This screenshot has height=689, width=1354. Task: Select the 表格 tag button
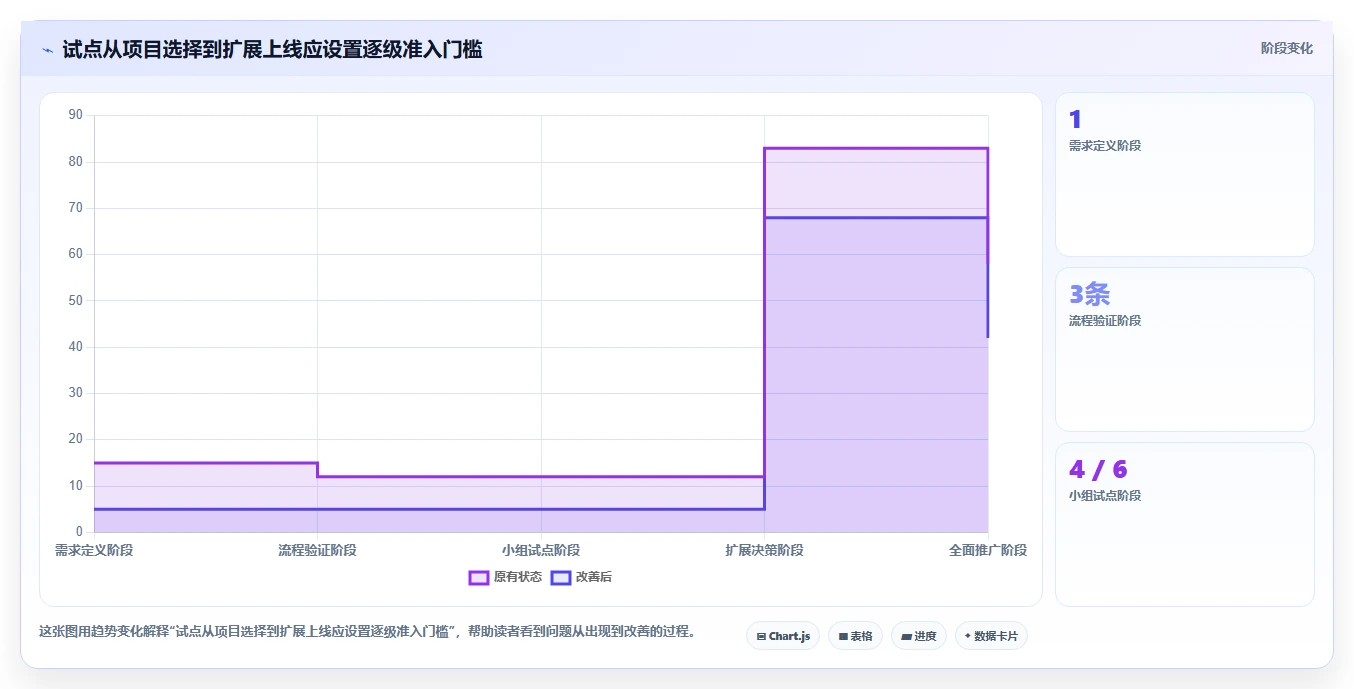pyautogui.click(x=855, y=636)
